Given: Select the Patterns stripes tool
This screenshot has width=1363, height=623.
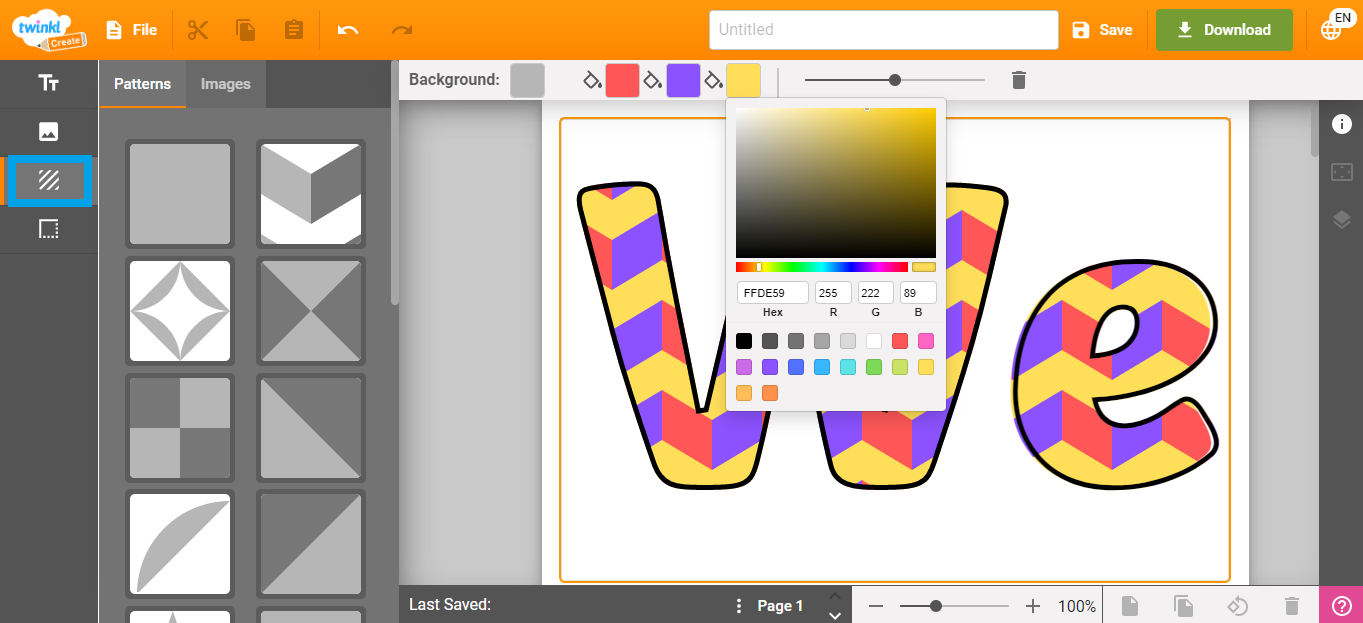Looking at the screenshot, I should click(x=48, y=180).
